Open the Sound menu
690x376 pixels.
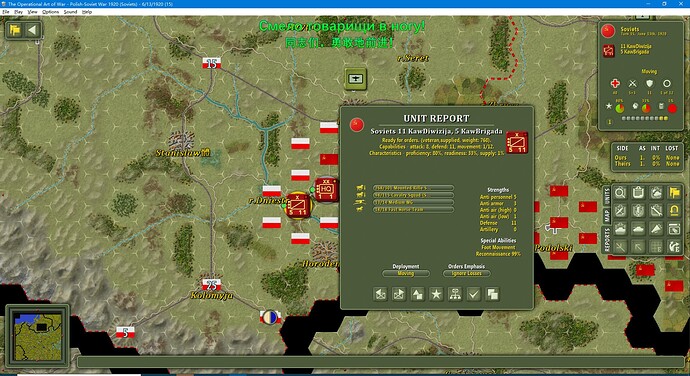70,12
